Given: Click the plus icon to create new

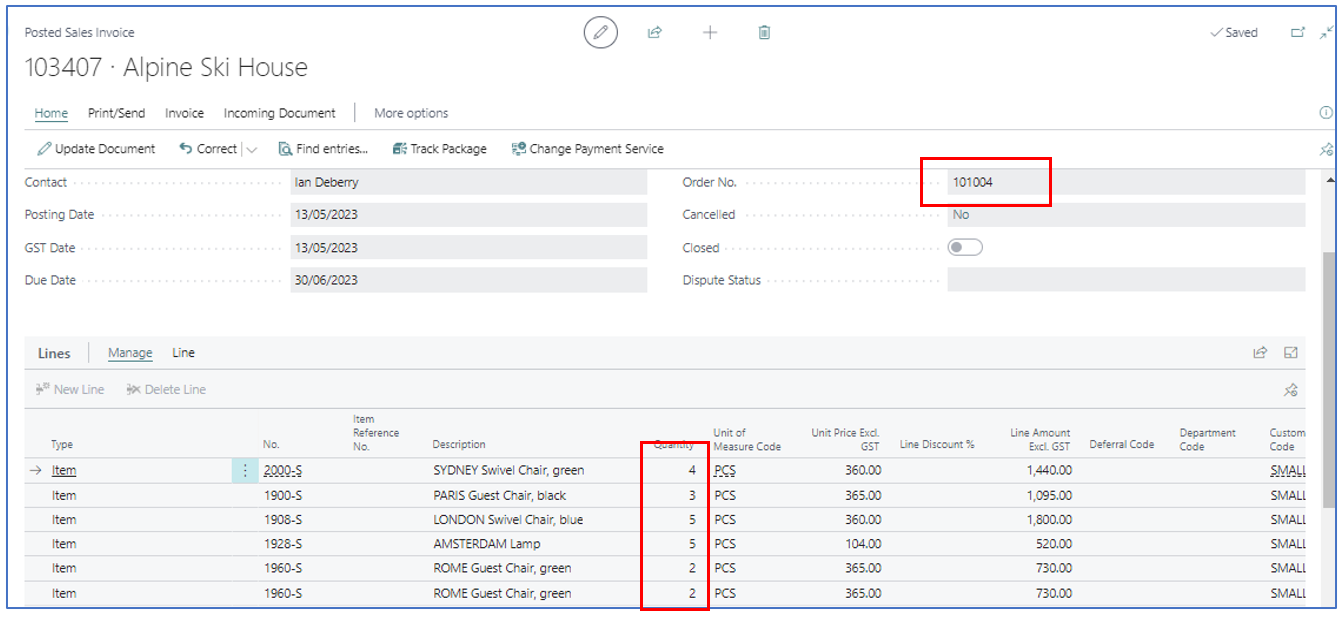Looking at the screenshot, I should [x=710, y=33].
